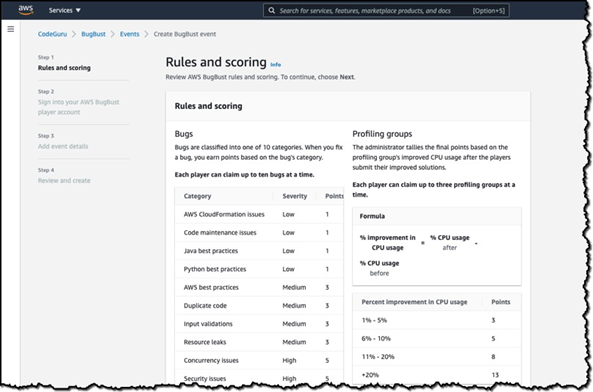Click the Bugs section heading
The width and height of the screenshot is (593, 392).
pyautogui.click(x=184, y=134)
